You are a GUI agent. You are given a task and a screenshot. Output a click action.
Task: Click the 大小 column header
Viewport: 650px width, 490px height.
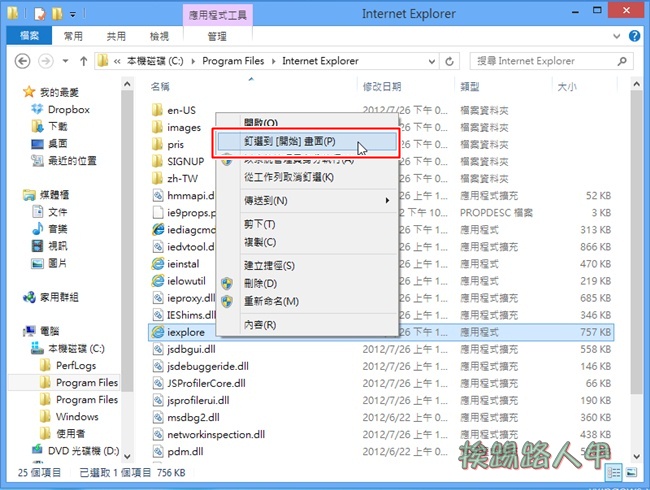(x=567, y=86)
